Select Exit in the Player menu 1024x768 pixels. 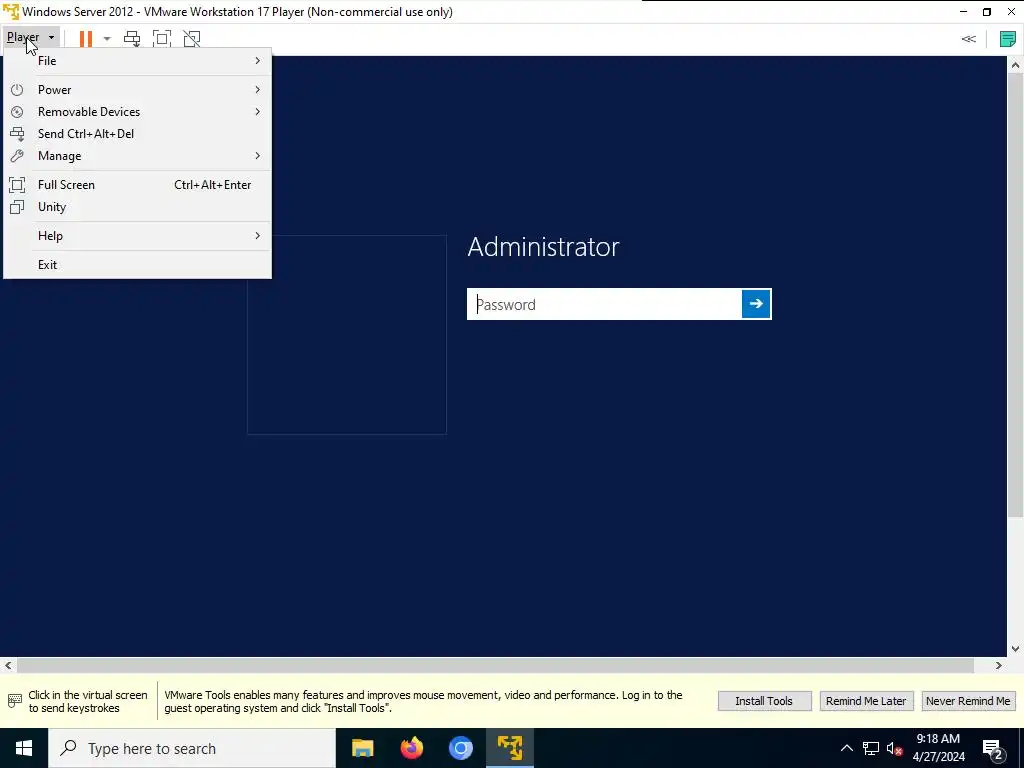coord(137,264)
